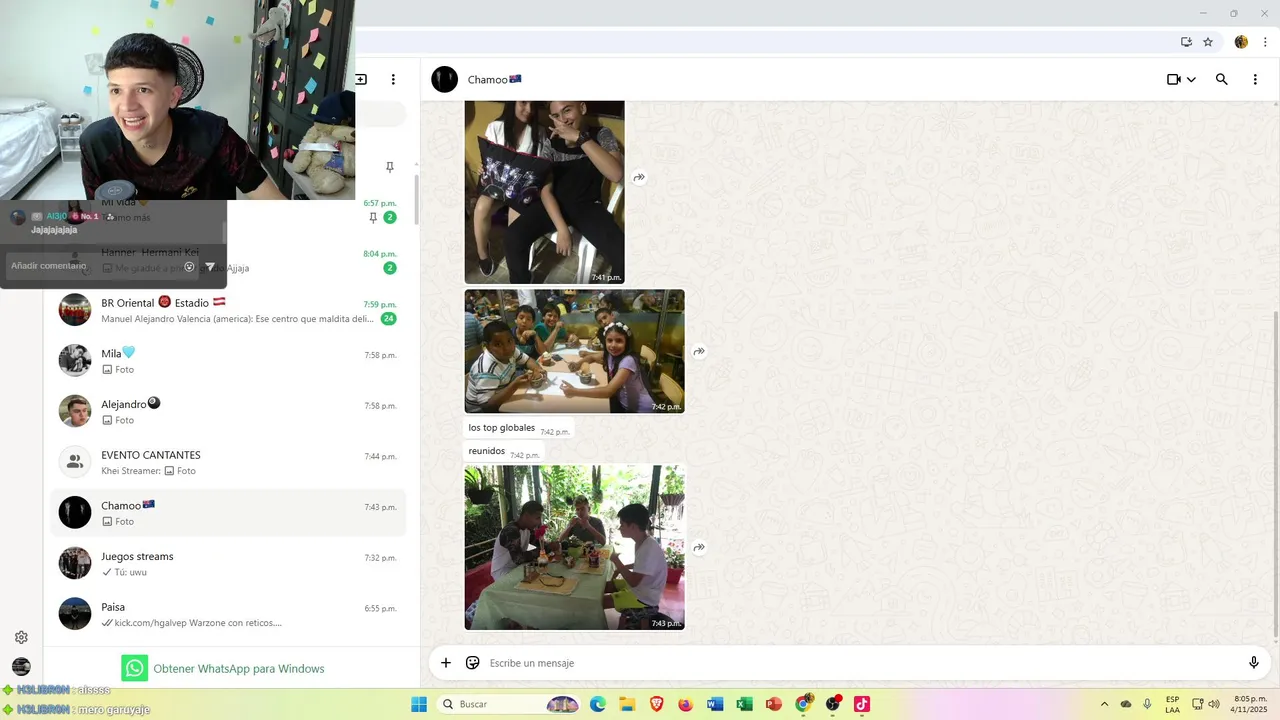Select the Chamoo chat in the list
The width and height of the screenshot is (1280, 720).
(228, 513)
